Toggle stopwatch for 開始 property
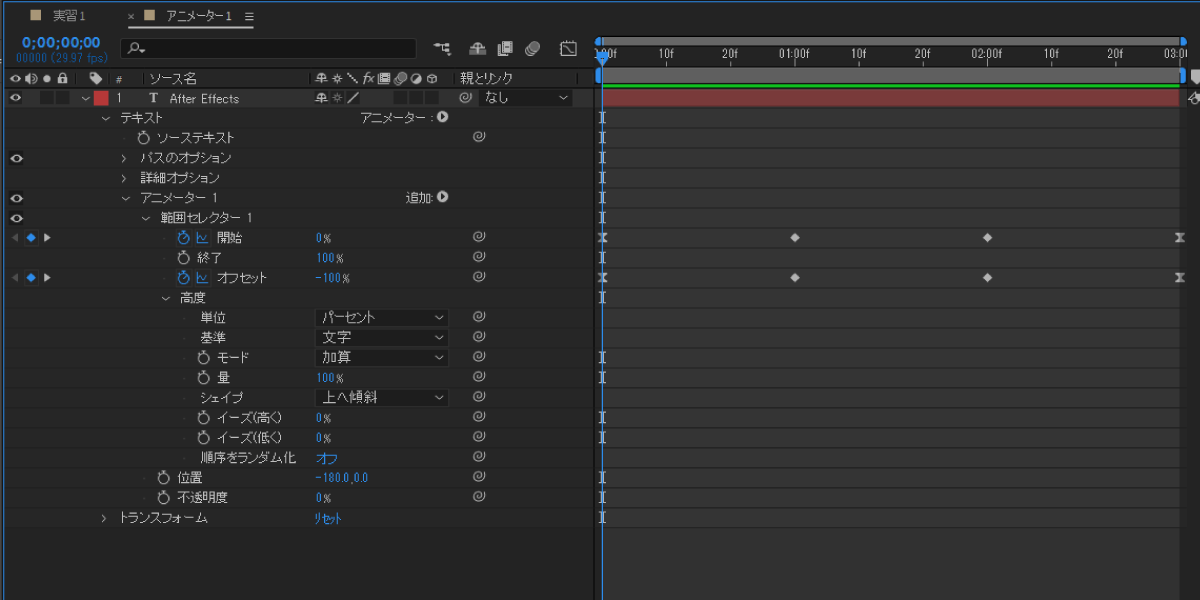The image size is (1200, 600). click(183, 238)
